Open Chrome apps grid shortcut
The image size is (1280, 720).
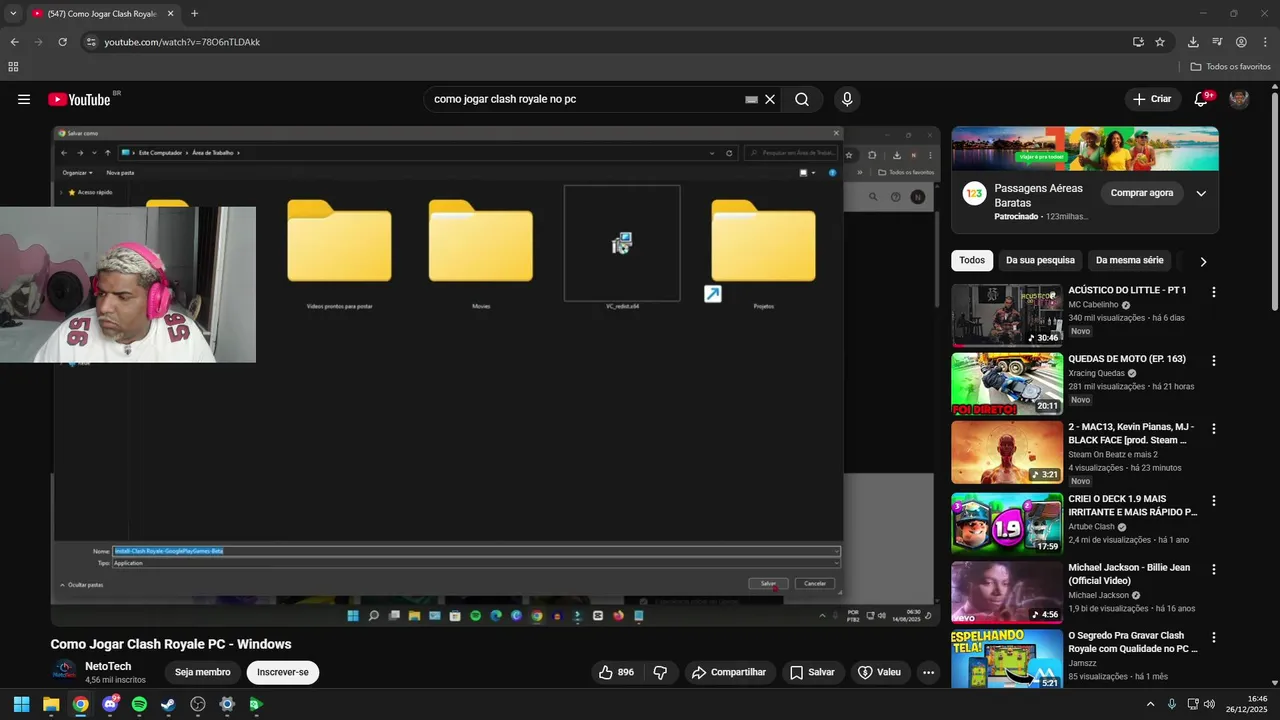13,67
